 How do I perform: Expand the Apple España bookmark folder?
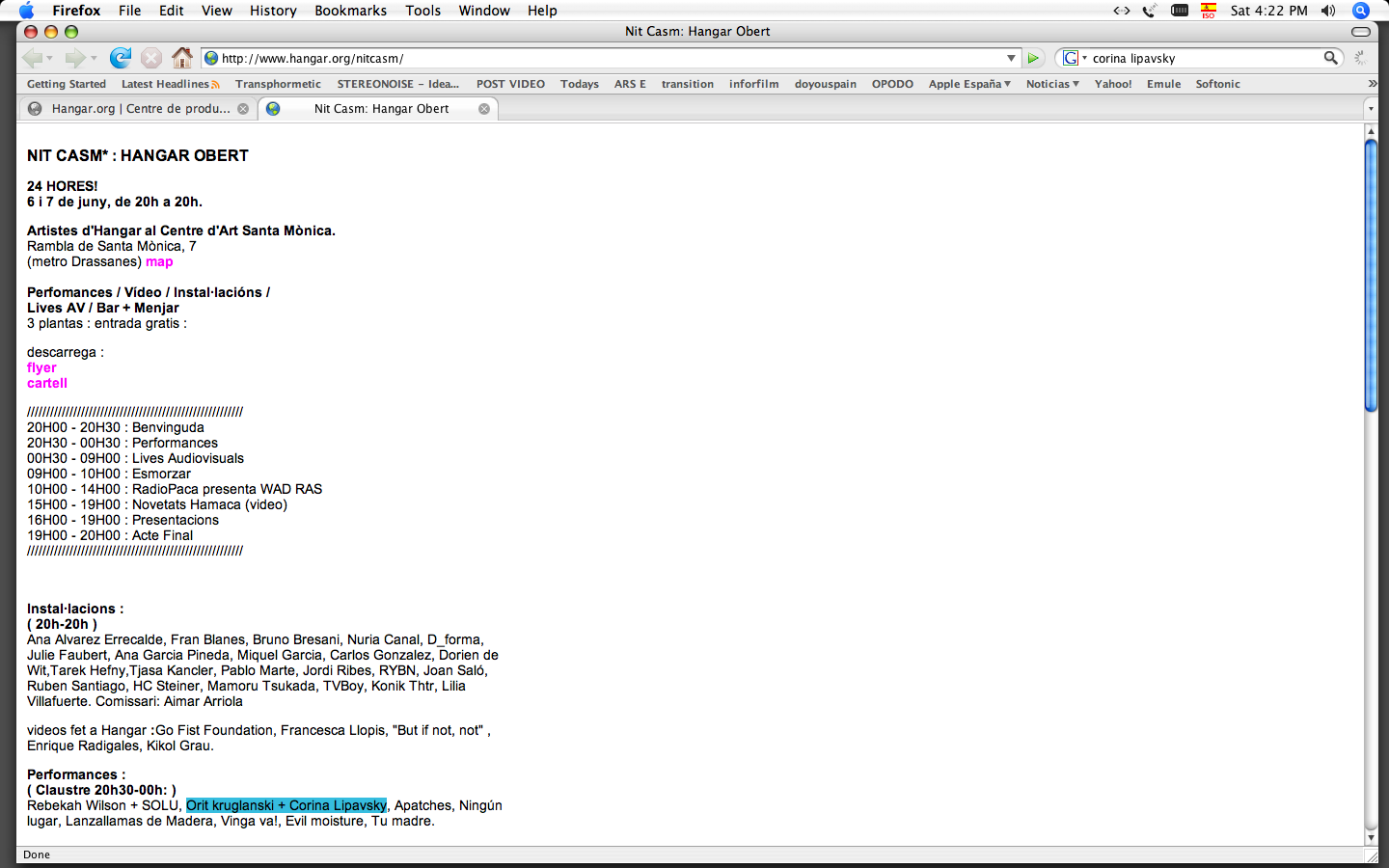coord(969,84)
